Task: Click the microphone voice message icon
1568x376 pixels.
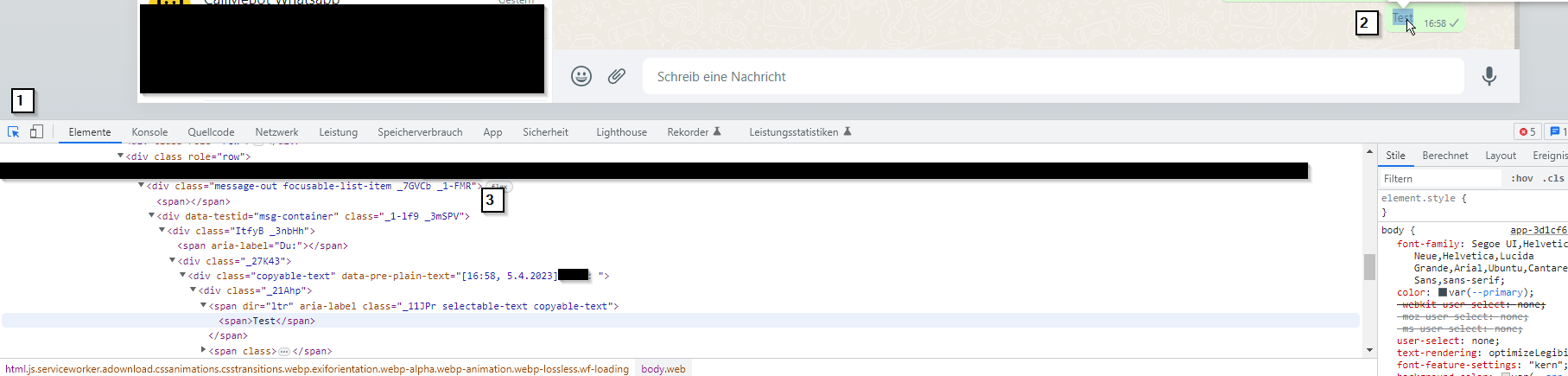Action: coord(1489,76)
